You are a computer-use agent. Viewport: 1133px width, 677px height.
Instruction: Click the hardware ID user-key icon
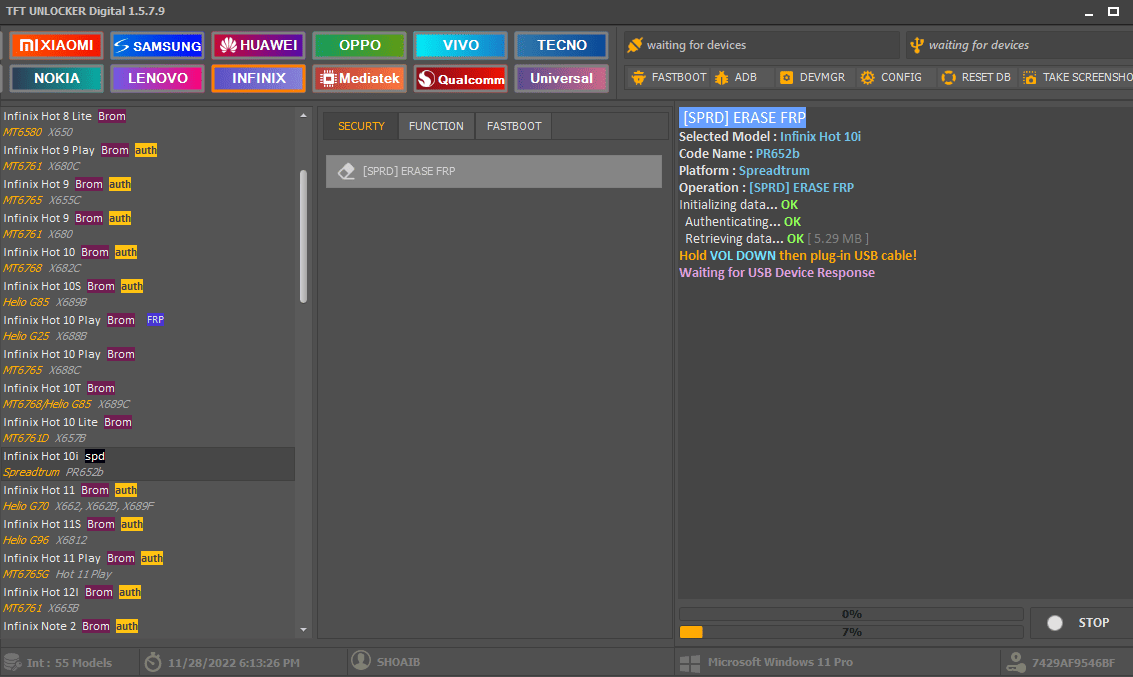coord(1016,662)
